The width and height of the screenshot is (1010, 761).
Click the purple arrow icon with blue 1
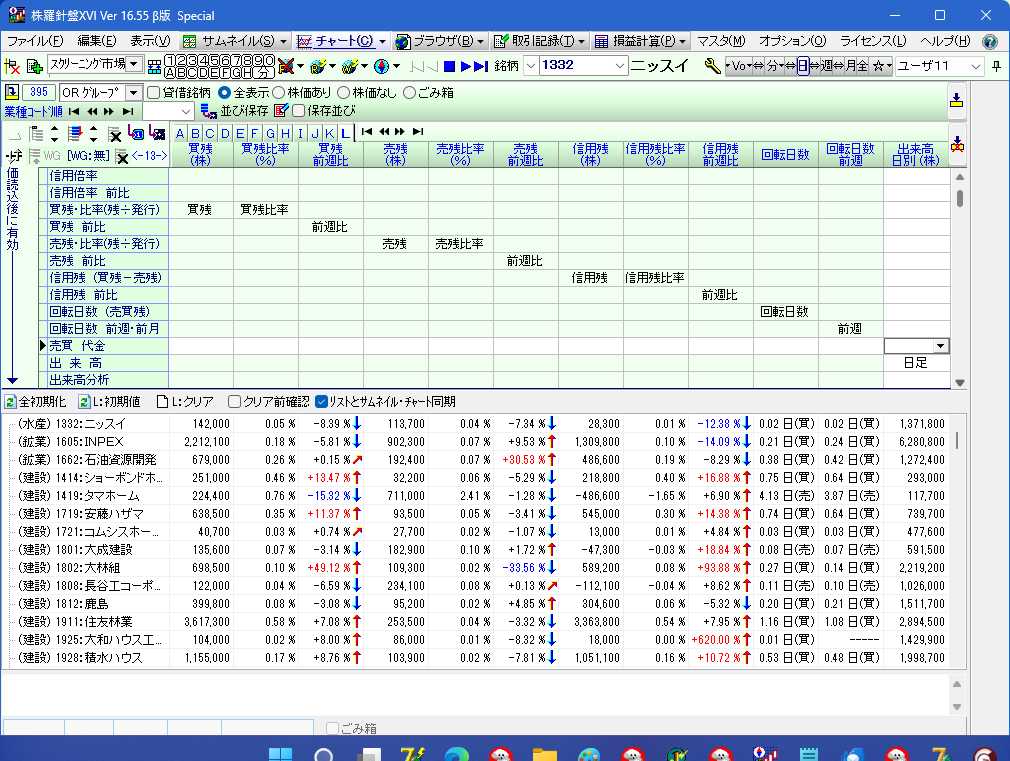click(x=136, y=133)
